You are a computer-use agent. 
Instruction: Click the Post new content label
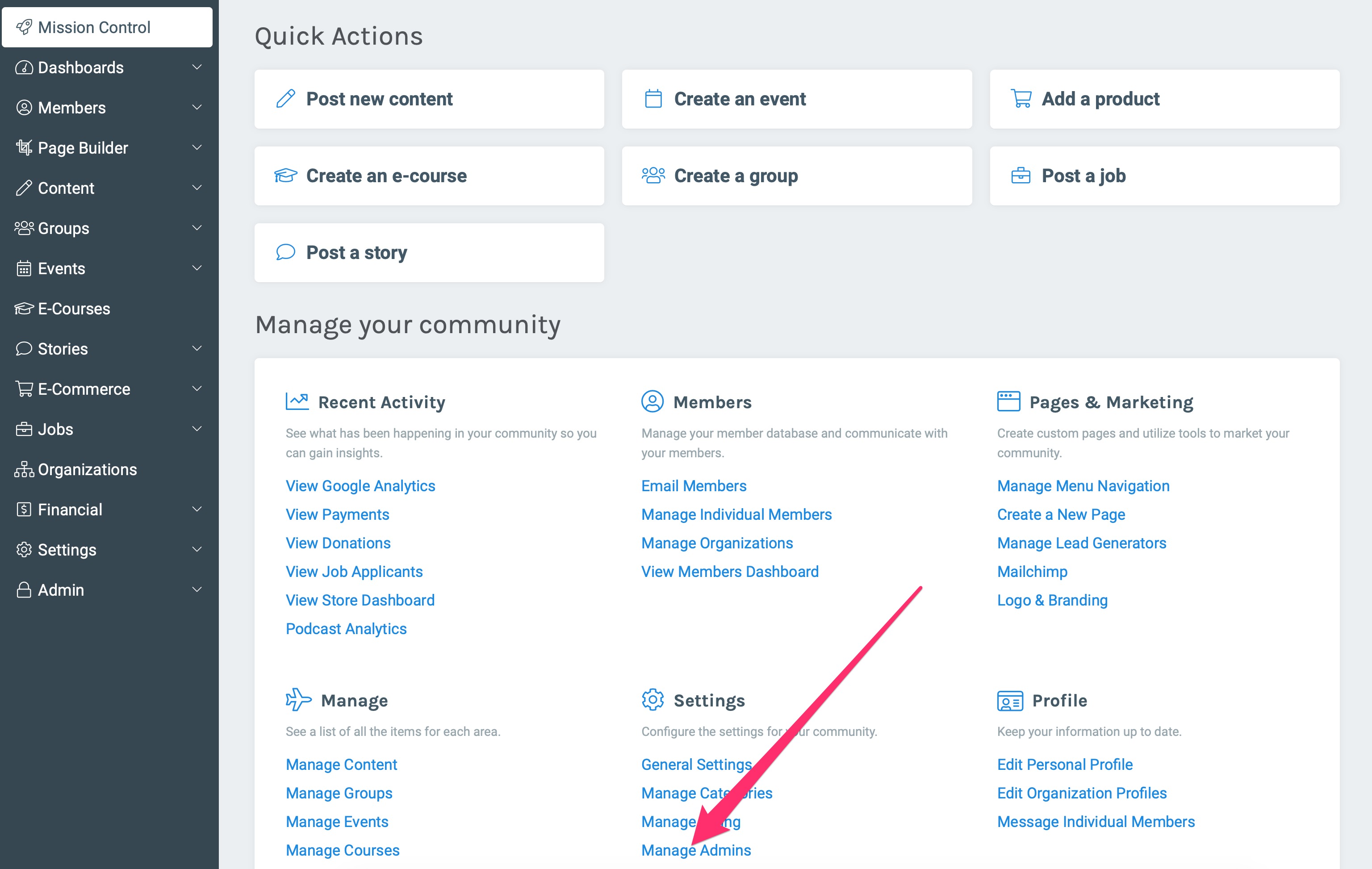(x=380, y=99)
